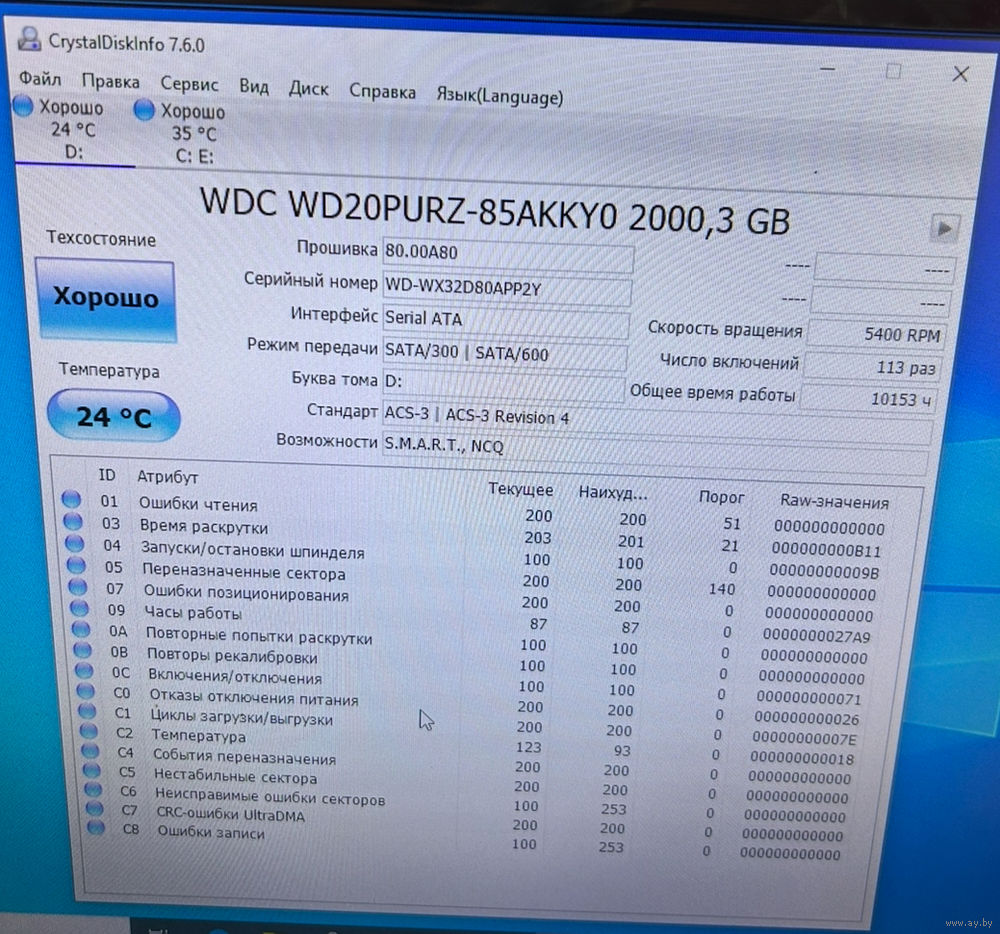This screenshot has width=1000, height=934.
Task: Click drive title WDC WD20PURZ-85AKKY0 2000,3 GB
Action: click(495, 212)
